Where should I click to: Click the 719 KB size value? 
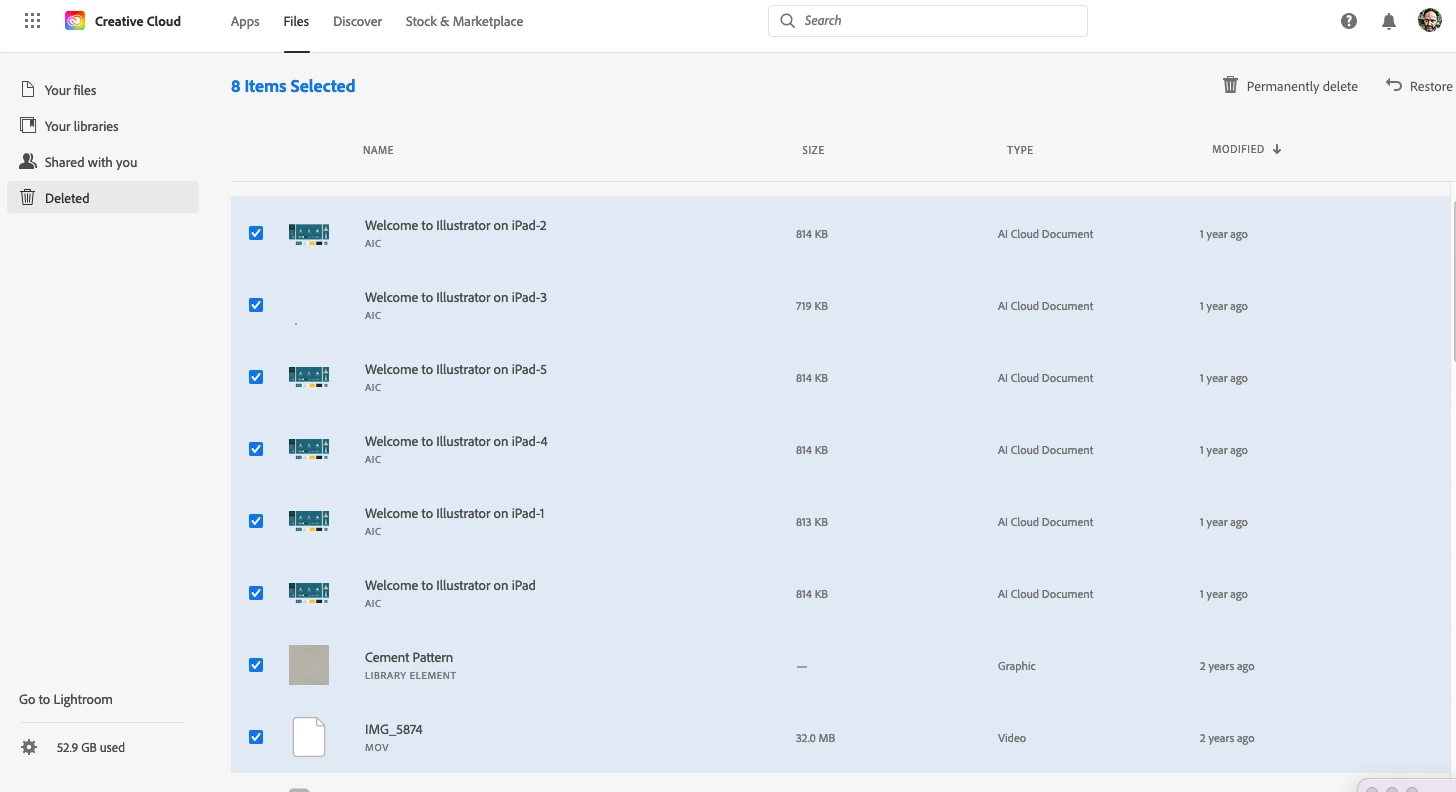(812, 306)
